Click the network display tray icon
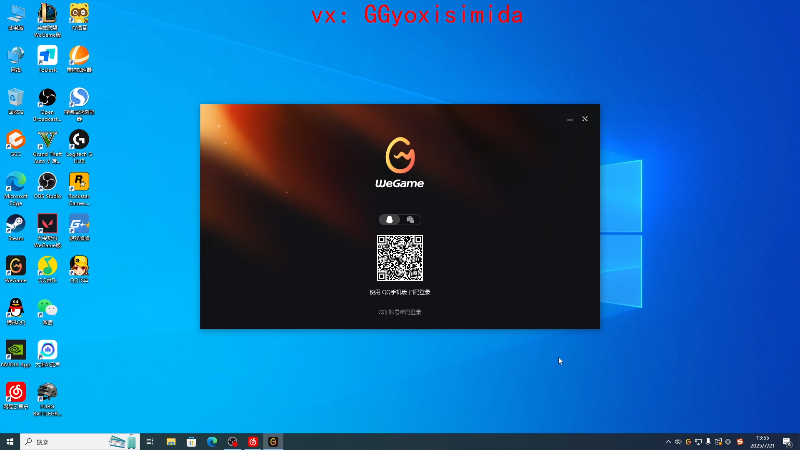 coord(698,442)
